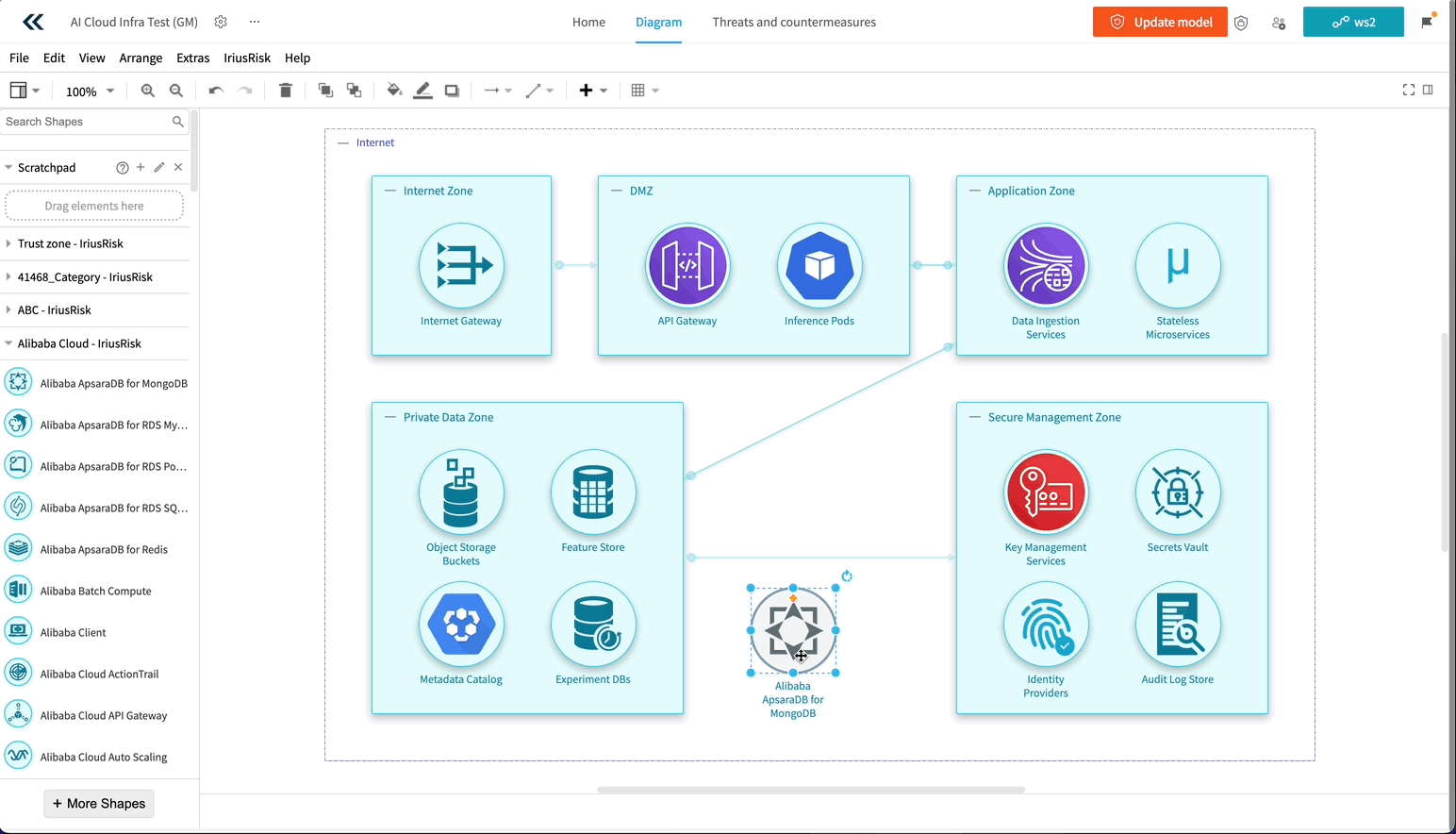Click rotate handle of the selected MongoDB shape
The height and width of the screenshot is (834, 1456).
point(847,575)
